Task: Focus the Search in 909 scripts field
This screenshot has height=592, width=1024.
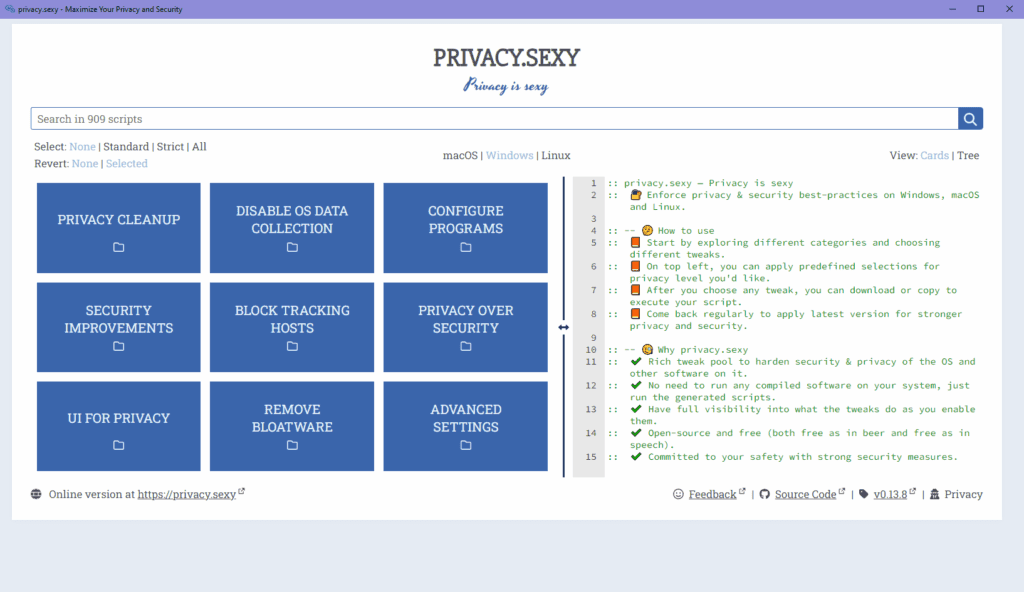Action: pos(494,119)
